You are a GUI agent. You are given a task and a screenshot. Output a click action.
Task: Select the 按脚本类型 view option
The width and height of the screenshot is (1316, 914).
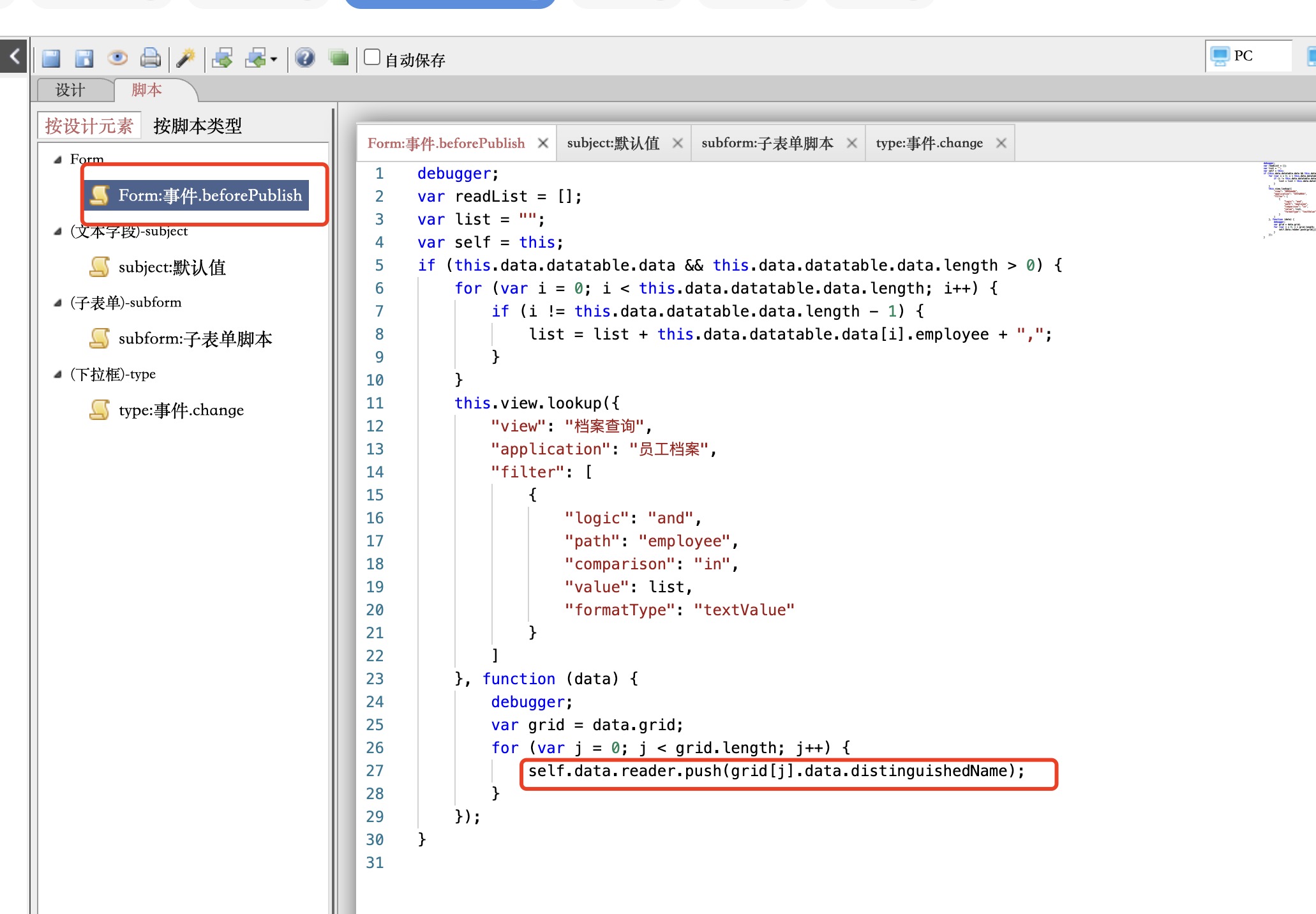198,126
